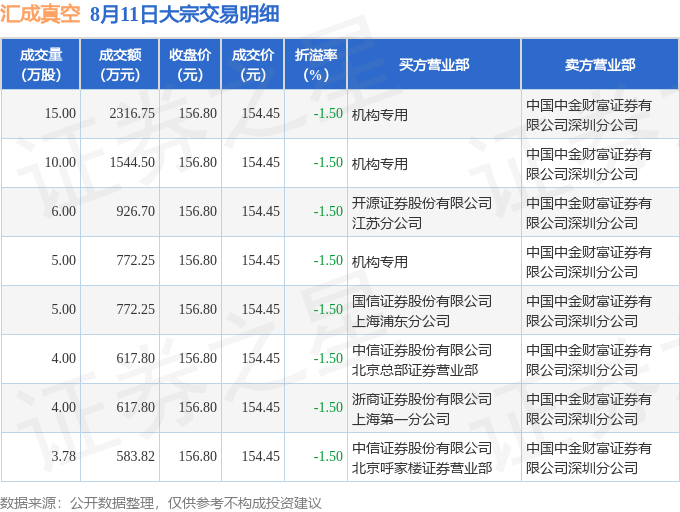Click the 8月11日大宗交易明细 title text
This screenshot has width=680, height=512.
[x=185, y=14]
